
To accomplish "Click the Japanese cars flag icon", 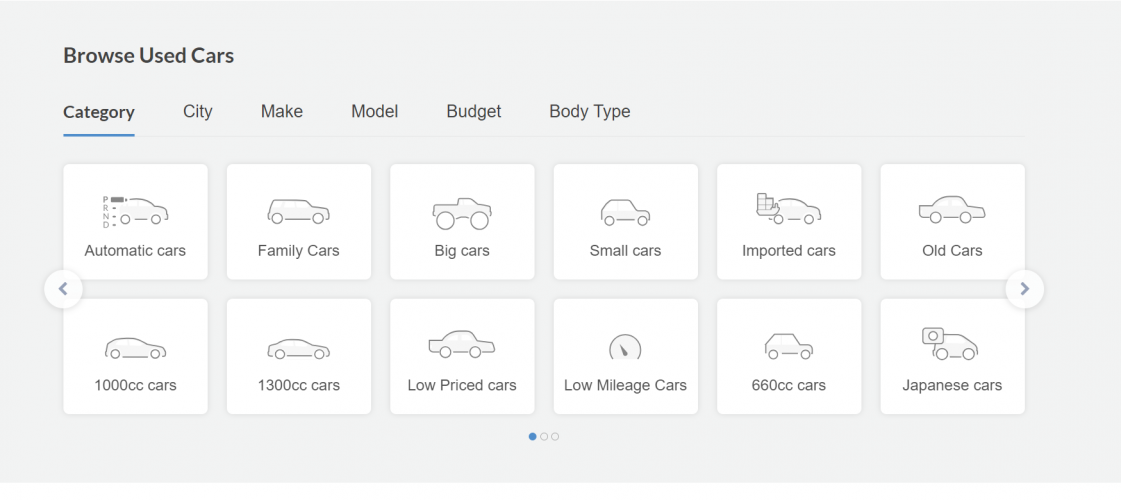I will (x=950, y=343).
